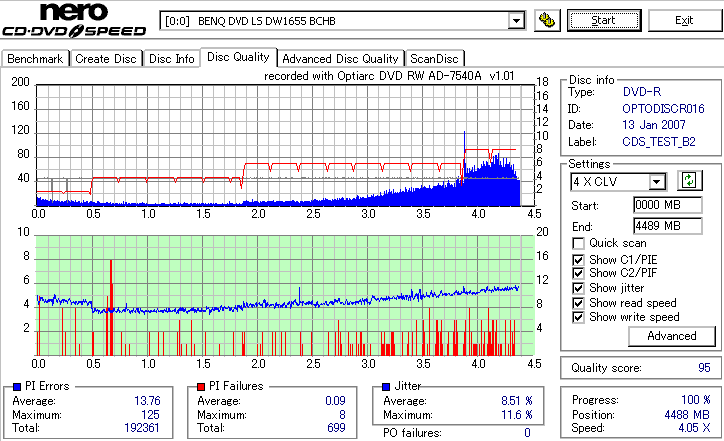Click the PI Errors total 192361
Image resolution: width=724 pixels, height=441 pixels.
point(142,428)
